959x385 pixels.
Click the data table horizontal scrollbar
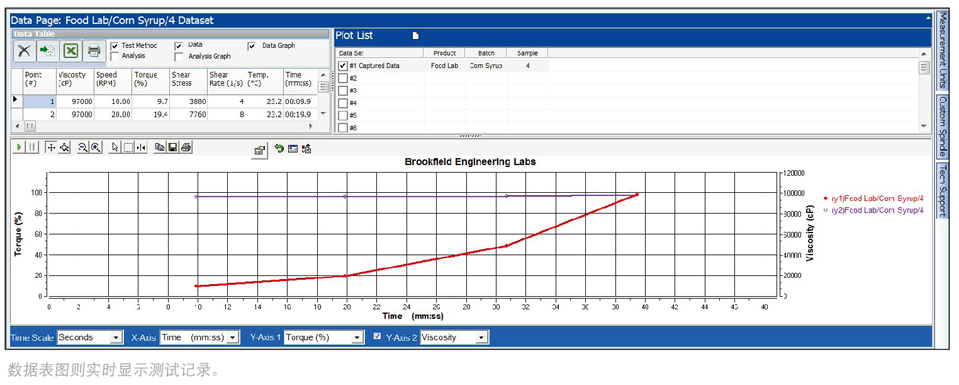(x=165, y=125)
